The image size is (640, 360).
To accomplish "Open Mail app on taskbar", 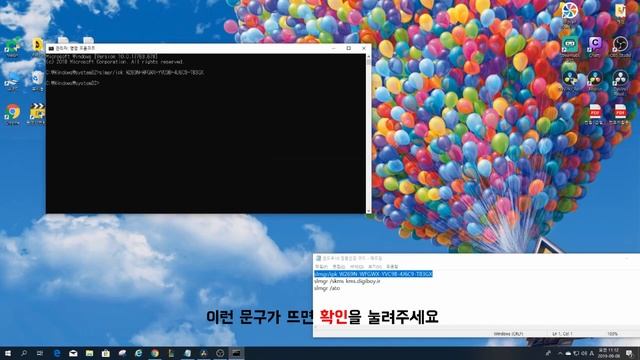I will coord(73,353).
